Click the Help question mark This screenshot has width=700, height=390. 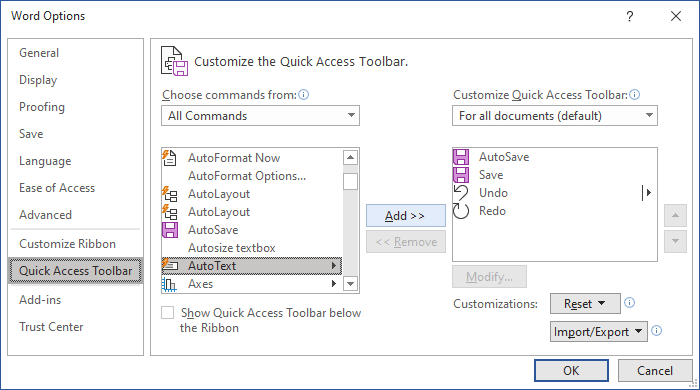pyautogui.click(x=629, y=17)
